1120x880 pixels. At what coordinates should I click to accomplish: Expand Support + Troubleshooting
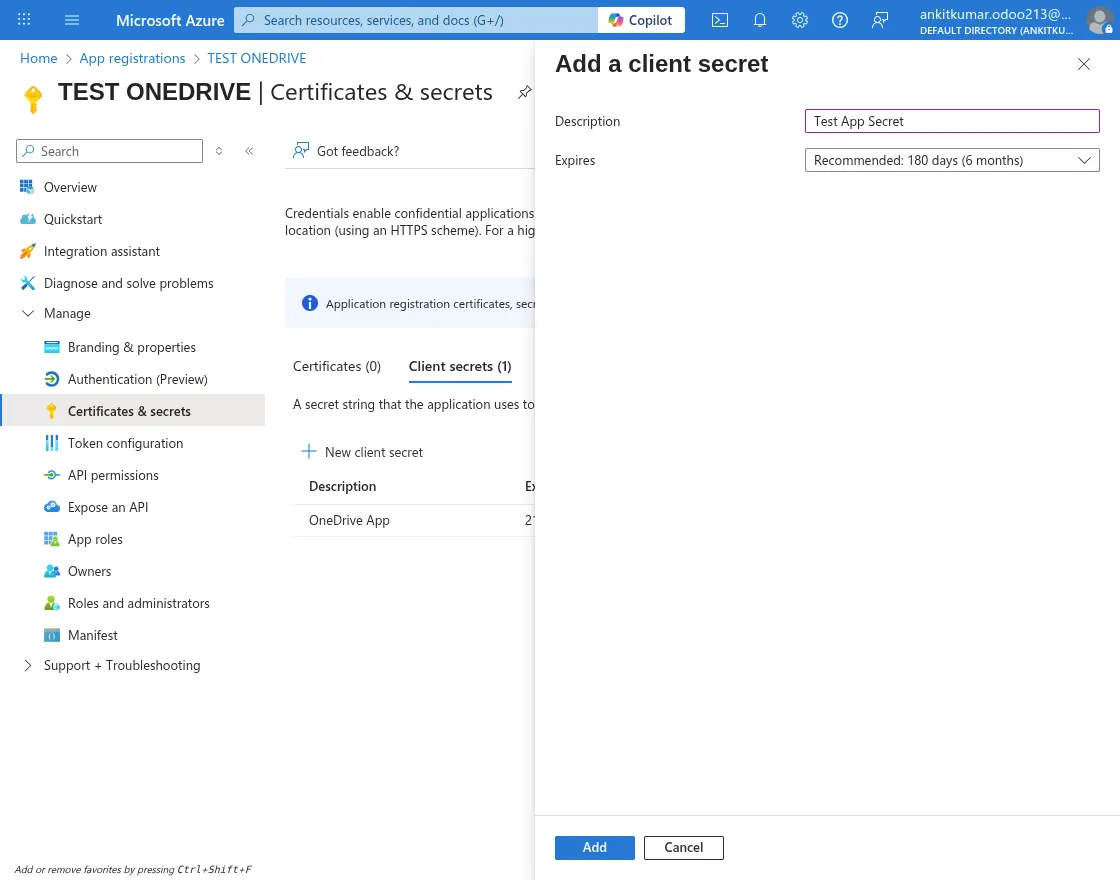click(x=28, y=665)
